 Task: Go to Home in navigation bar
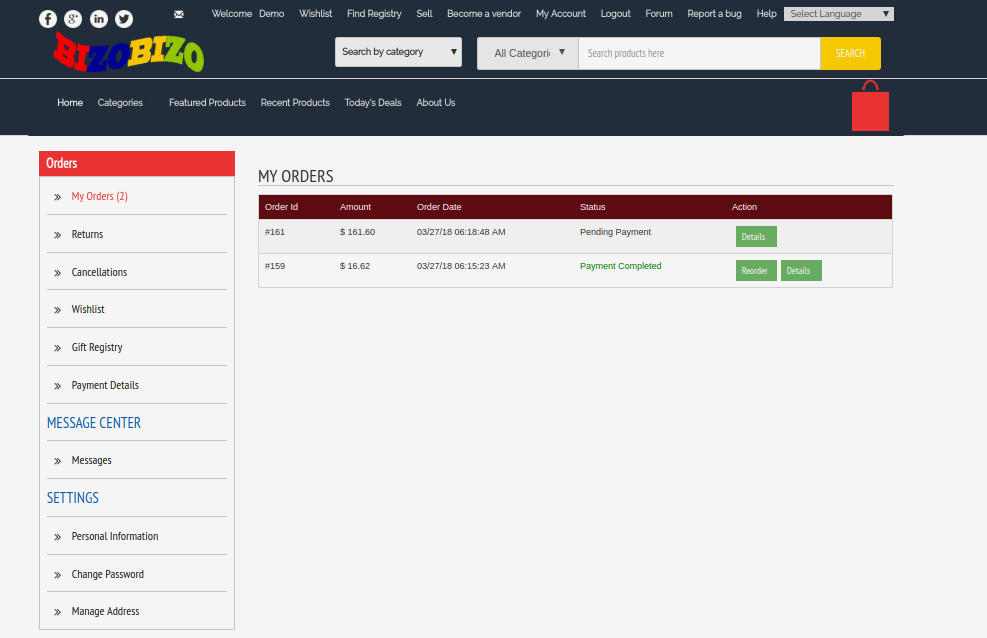pos(70,103)
